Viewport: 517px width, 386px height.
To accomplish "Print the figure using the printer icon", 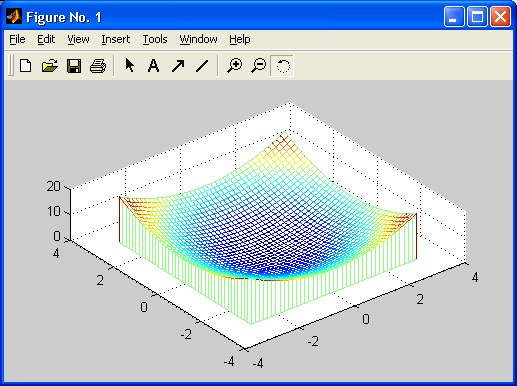I will tap(98, 66).
